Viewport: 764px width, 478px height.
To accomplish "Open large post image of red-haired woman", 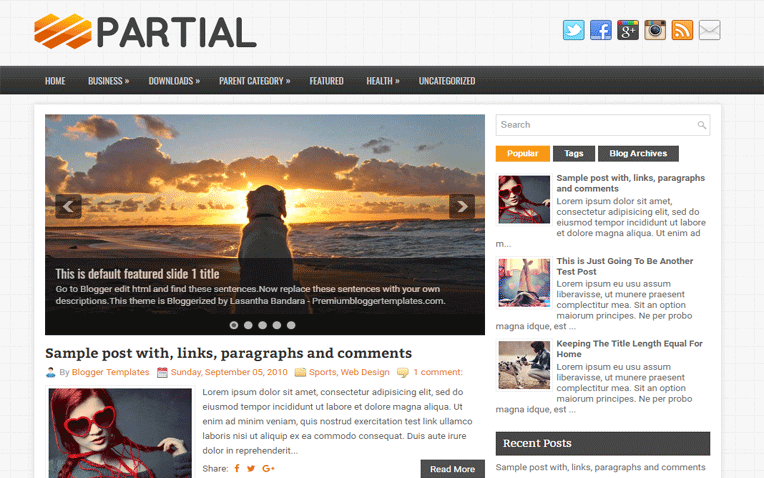I will pyautogui.click(x=120, y=433).
